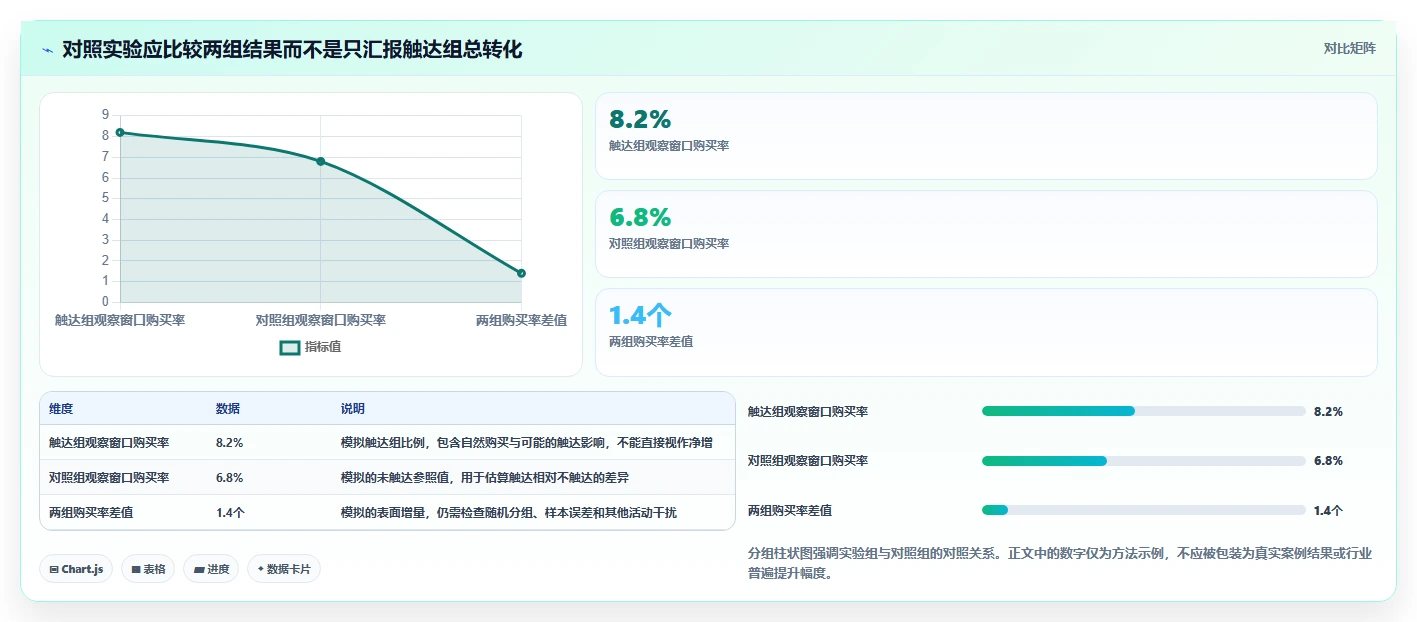
Task: Click progress value 8.2% beside bar
Action: 1328,411
